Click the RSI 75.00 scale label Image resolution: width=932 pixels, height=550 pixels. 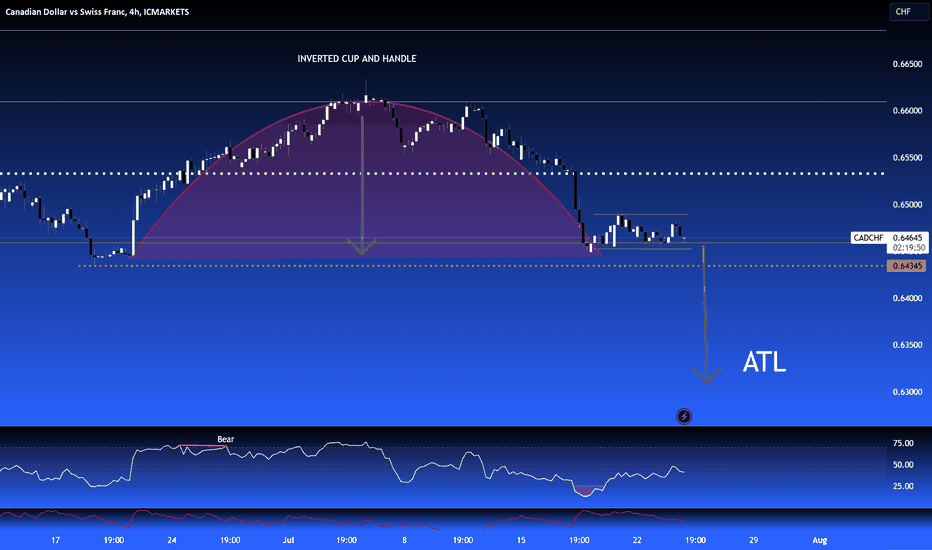(903, 443)
